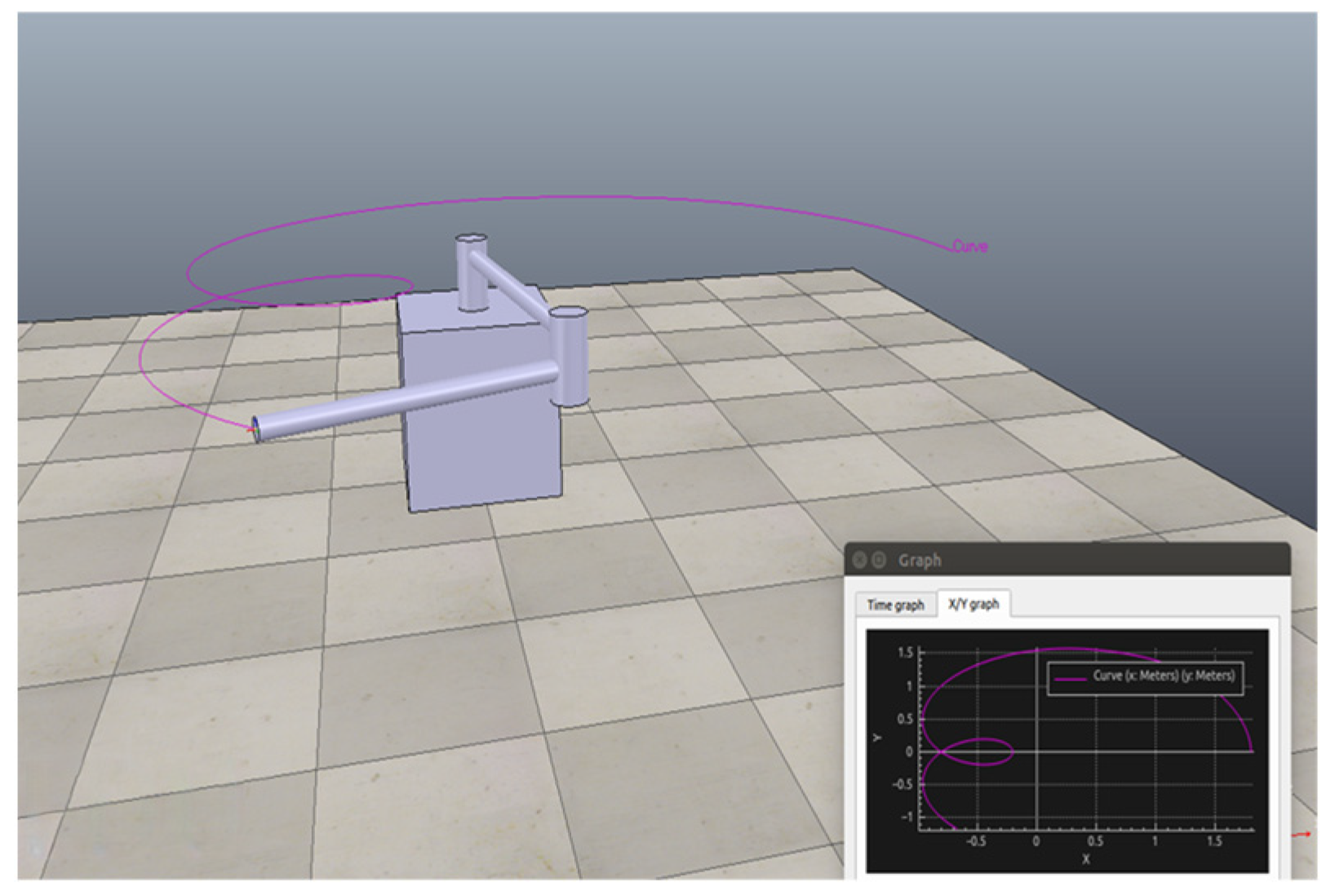Select the right cylinder joint
The image size is (1335, 896).
(569, 356)
